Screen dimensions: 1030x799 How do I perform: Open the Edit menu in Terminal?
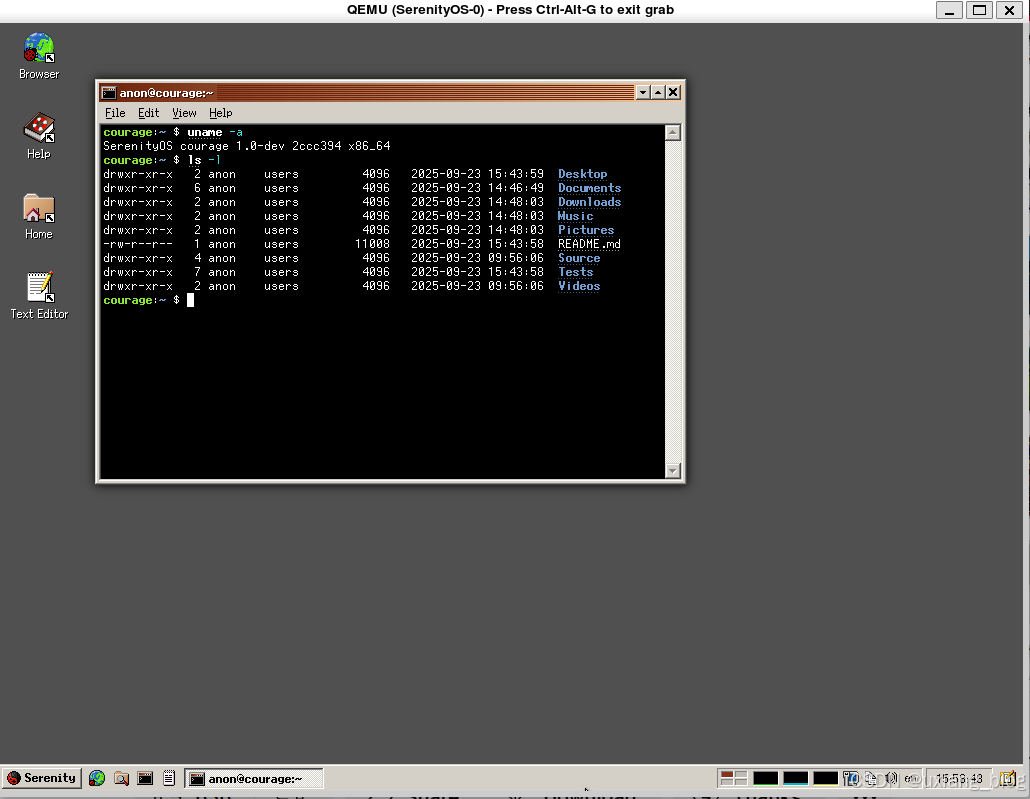pyautogui.click(x=148, y=113)
